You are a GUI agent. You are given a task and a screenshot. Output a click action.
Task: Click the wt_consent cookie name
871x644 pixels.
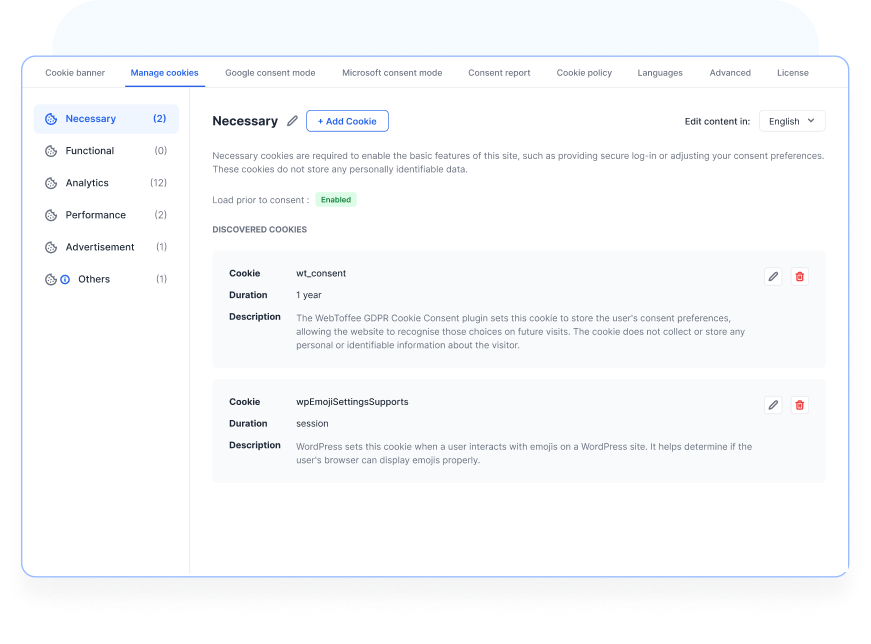tap(321, 273)
